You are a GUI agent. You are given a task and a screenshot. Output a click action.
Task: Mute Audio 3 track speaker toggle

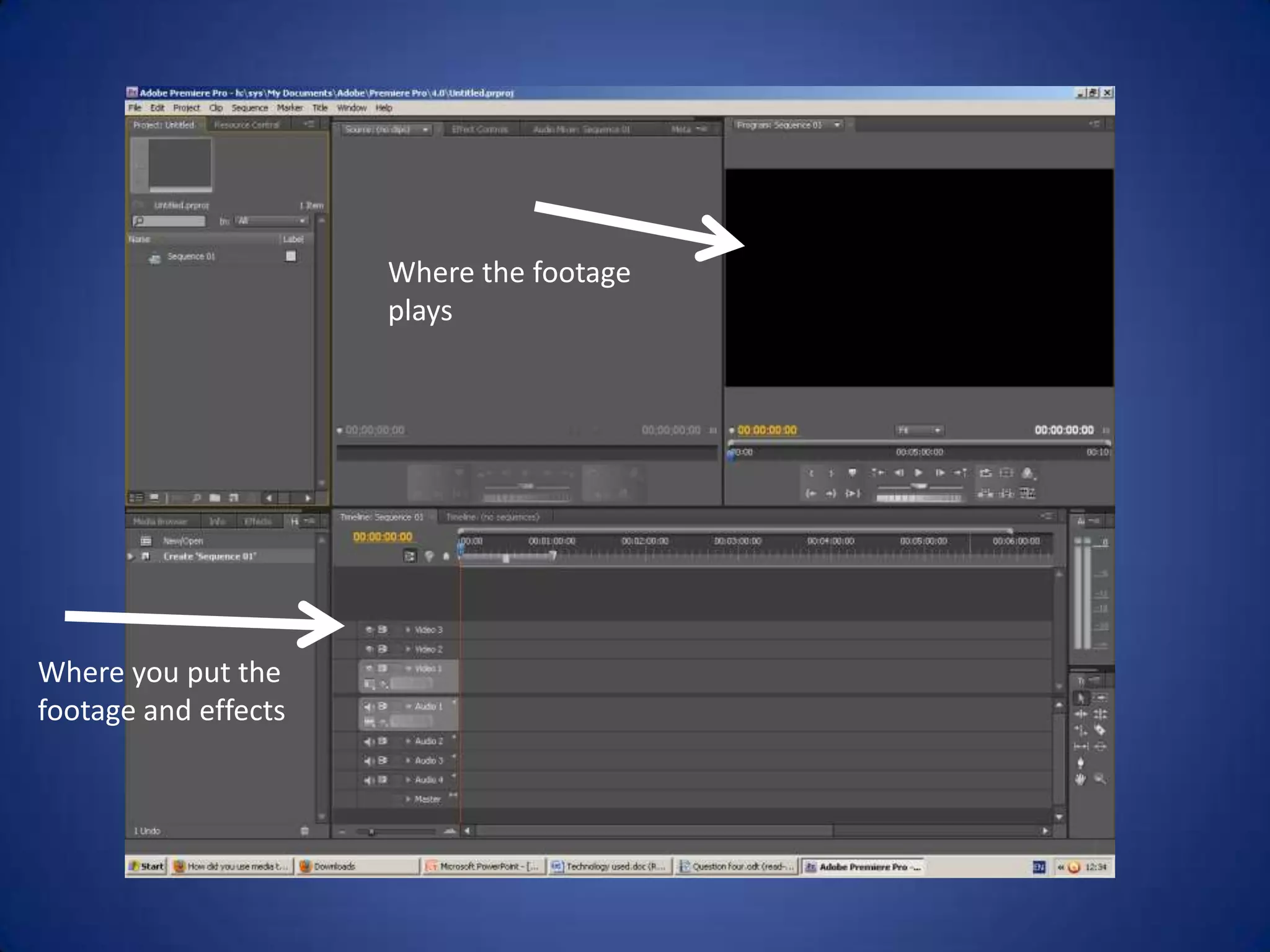click(x=369, y=760)
